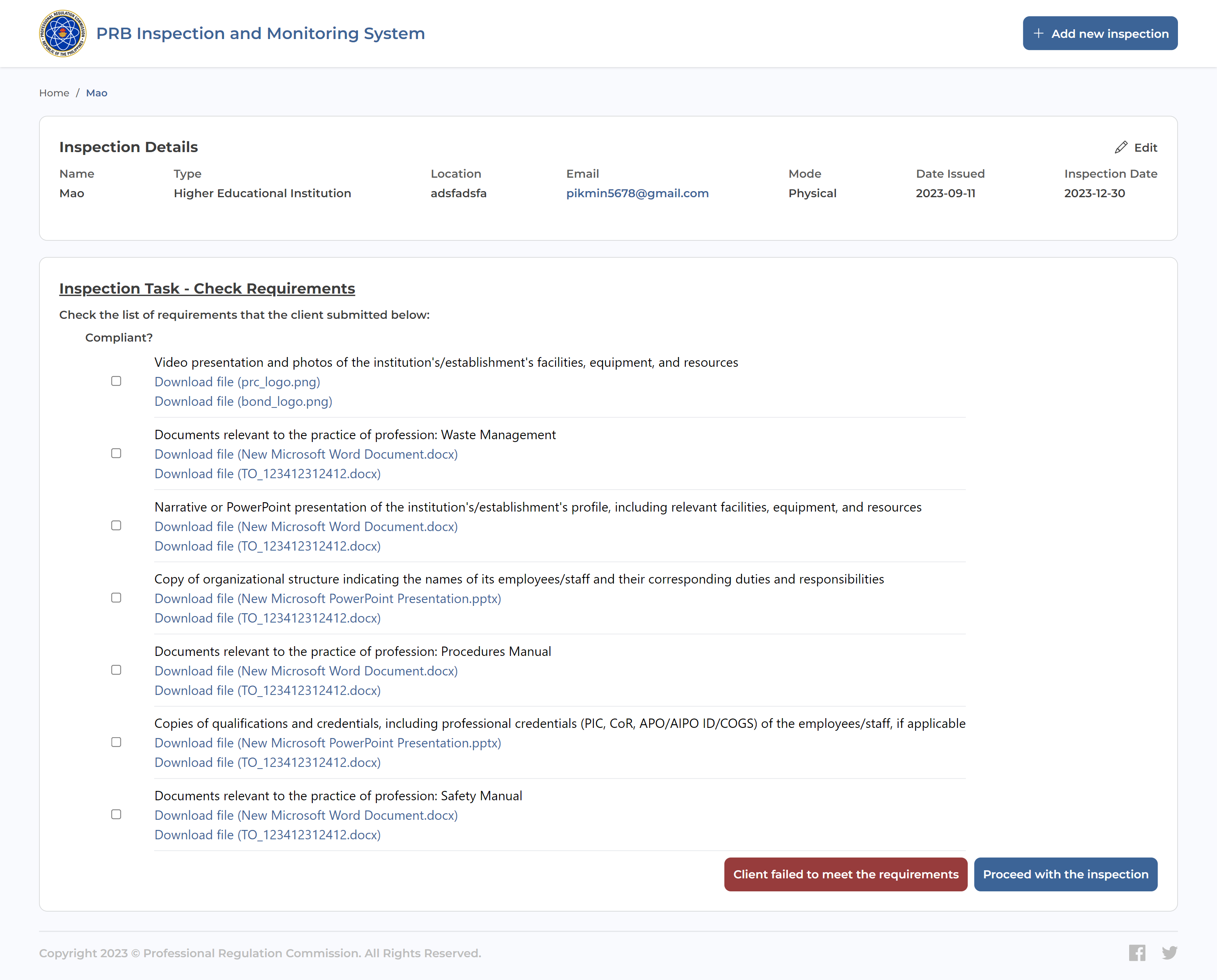Click the plus icon for new inspection
This screenshot has width=1217, height=980.
[x=1038, y=33]
